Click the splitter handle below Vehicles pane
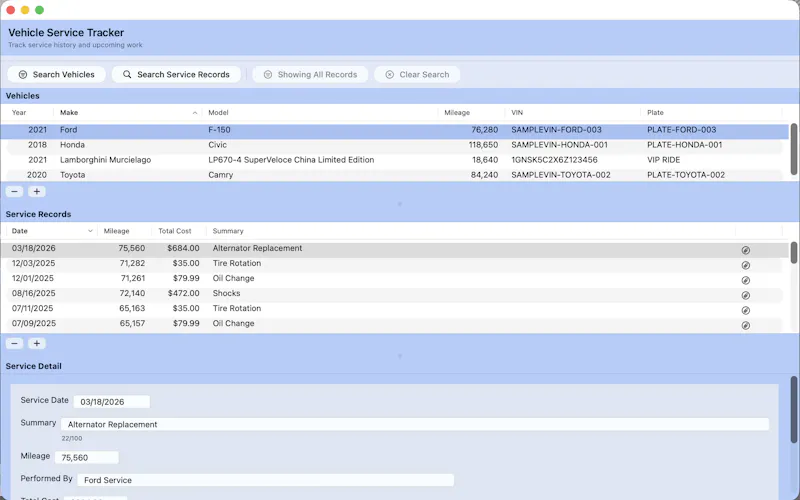This screenshot has width=800, height=500. [400, 204]
